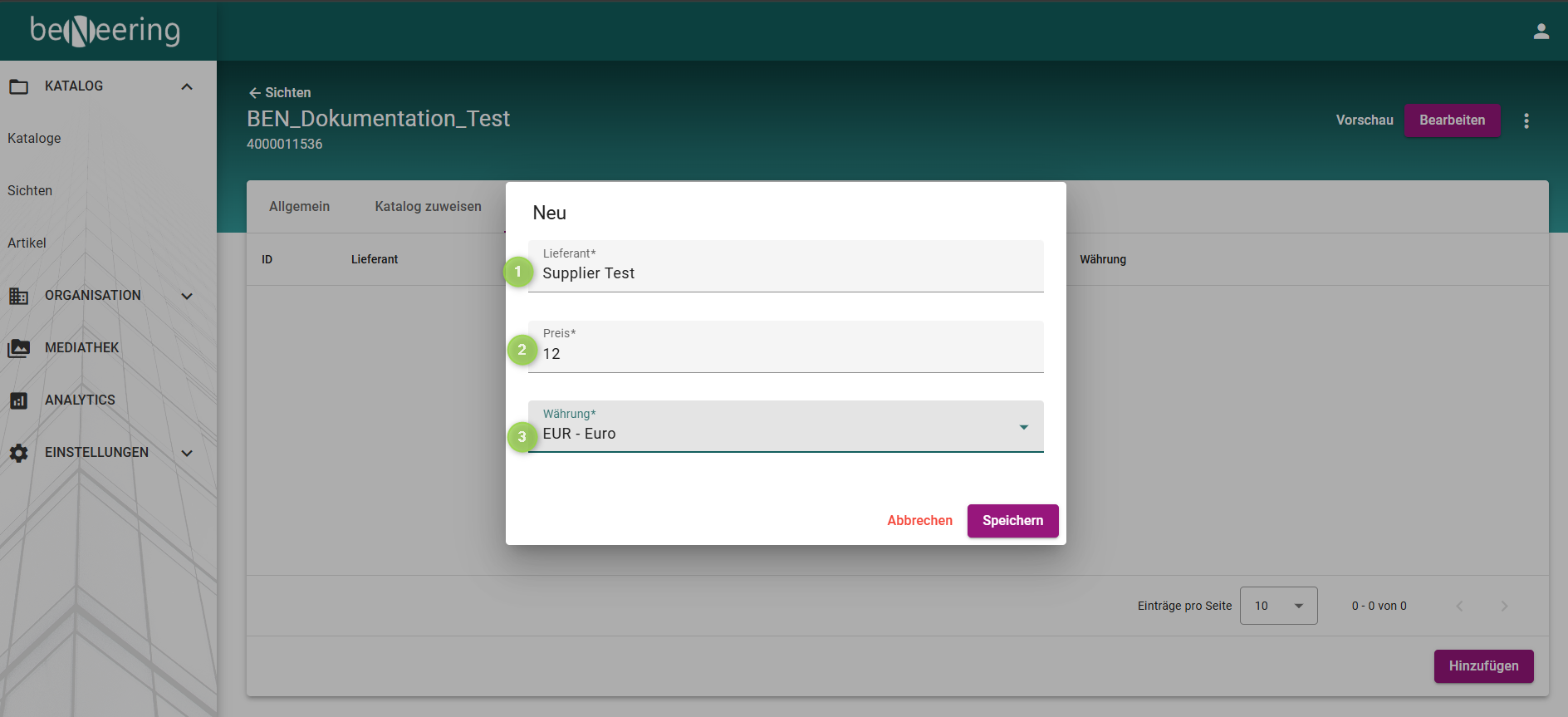Click the ID column header

click(x=267, y=260)
